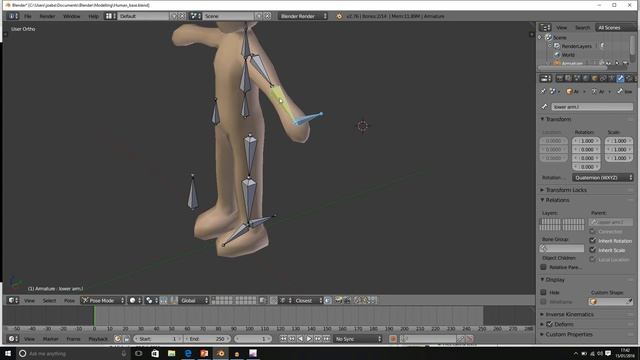This screenshot has width=640, height=360.
Task: Toggle the Connected checkbox
Action: pyautogui.click(x=593, y=231)
